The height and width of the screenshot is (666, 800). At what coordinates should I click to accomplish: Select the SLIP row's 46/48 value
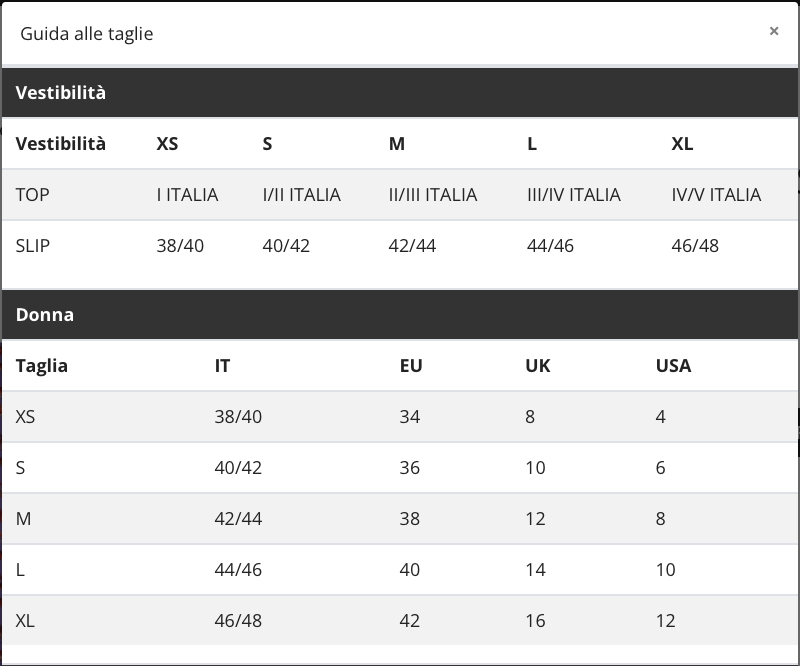695,246
